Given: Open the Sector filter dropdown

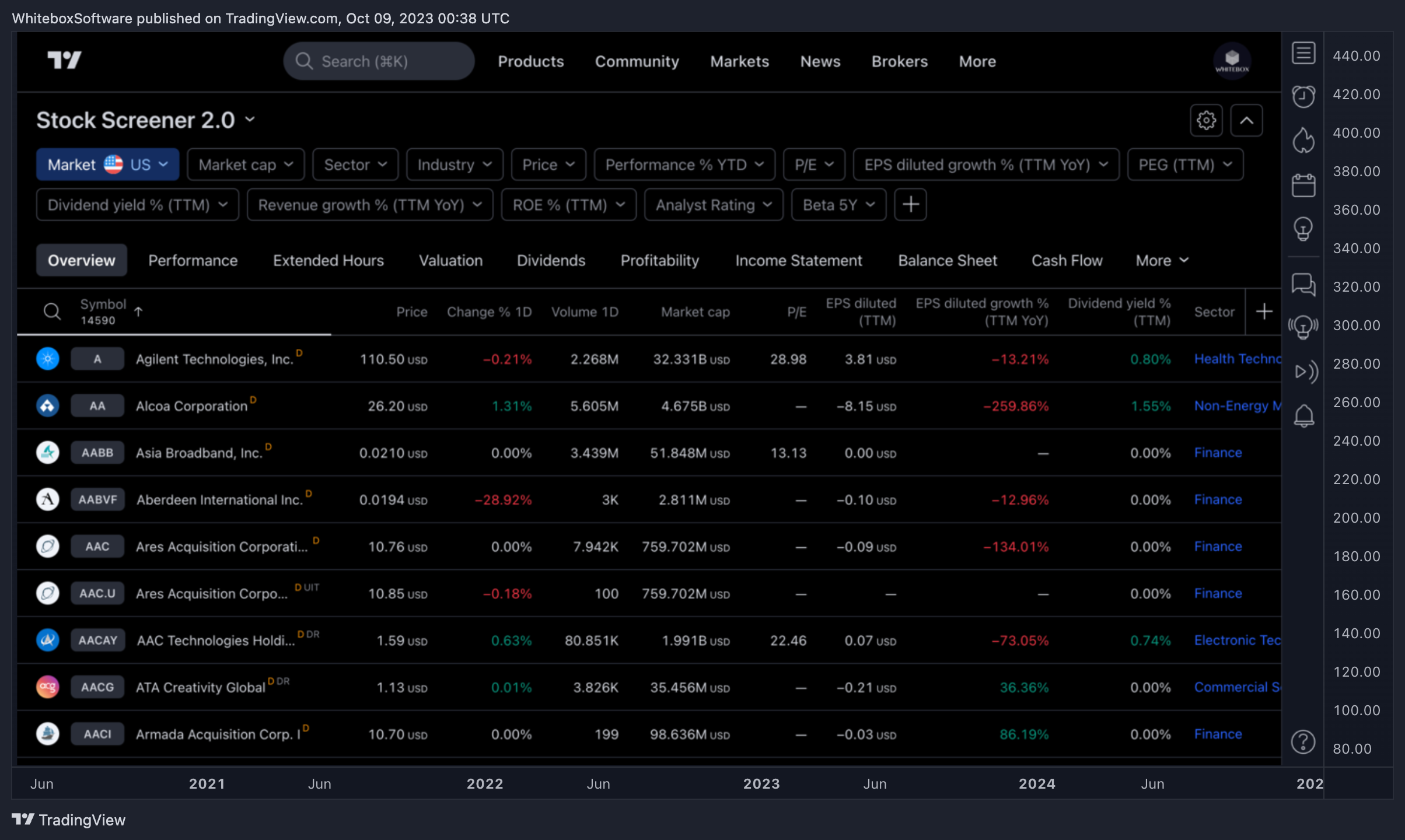Looking at the screenshot, I should 355,164.
